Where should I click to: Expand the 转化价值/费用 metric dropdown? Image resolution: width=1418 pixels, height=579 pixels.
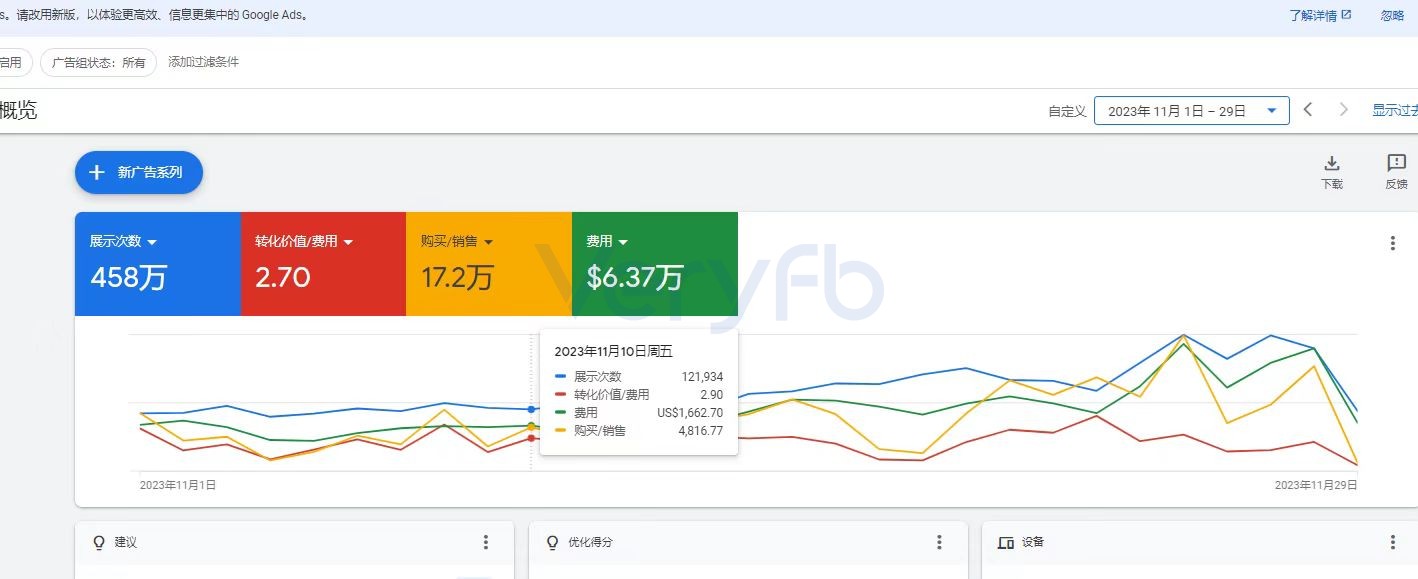(x=348, y=242)
